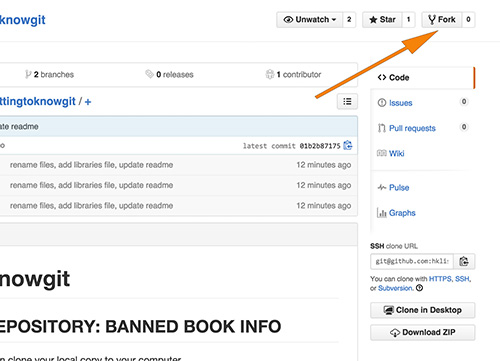
Task: Click the Clone in Desktop button
Action: (x=422, y=310)
